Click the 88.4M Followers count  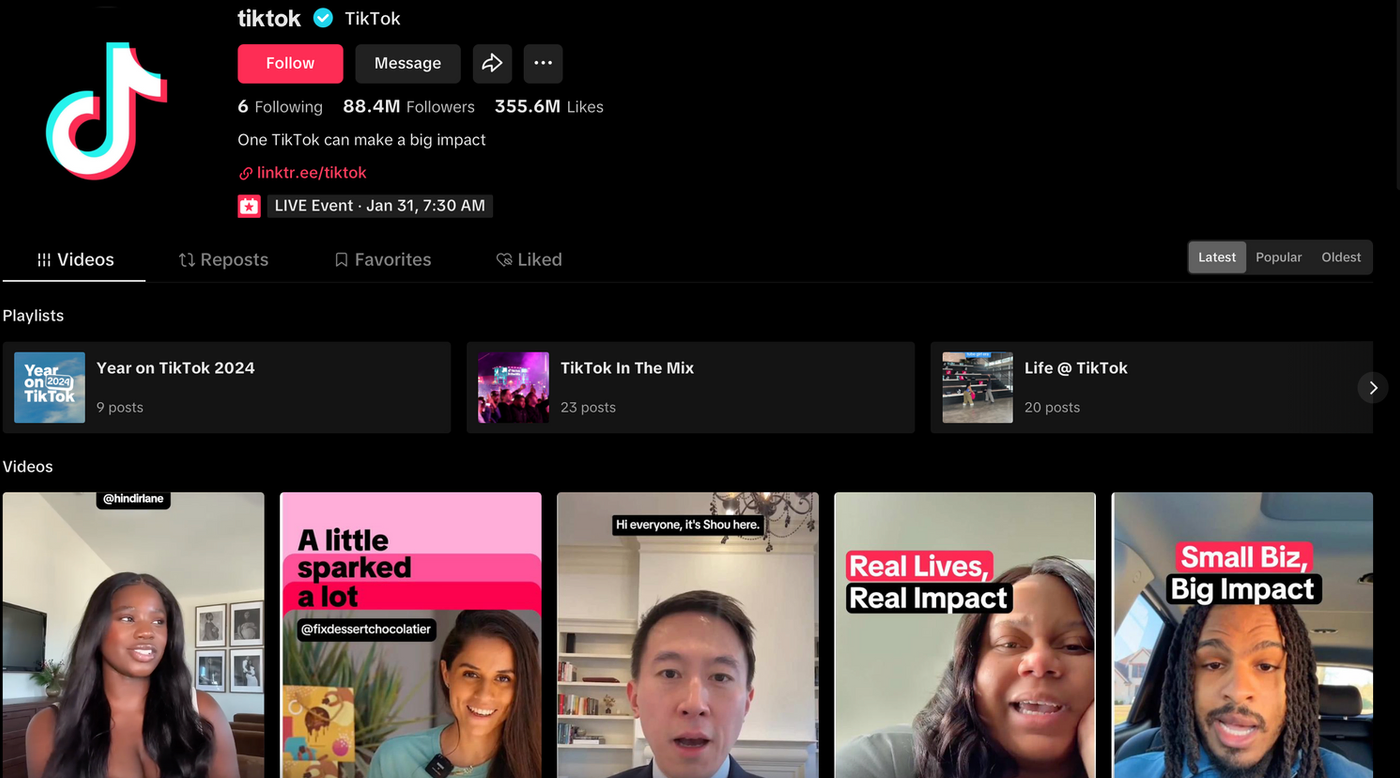click(x=409, y=107)
